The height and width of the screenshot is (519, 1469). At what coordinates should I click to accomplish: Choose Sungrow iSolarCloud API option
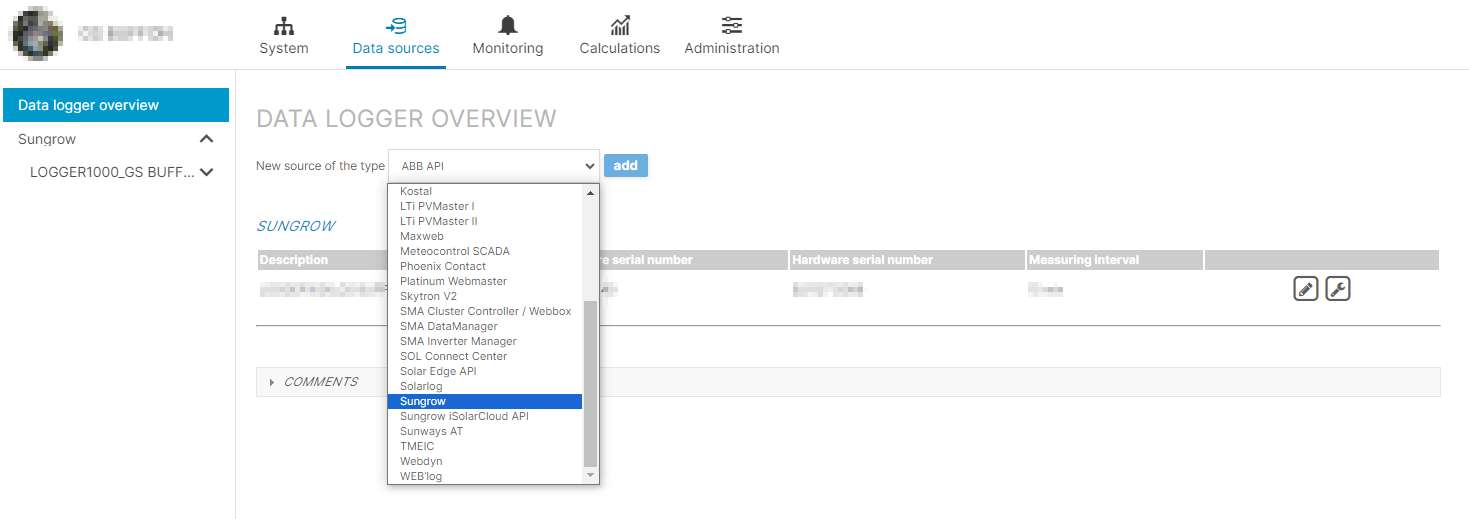click(485, 416)
